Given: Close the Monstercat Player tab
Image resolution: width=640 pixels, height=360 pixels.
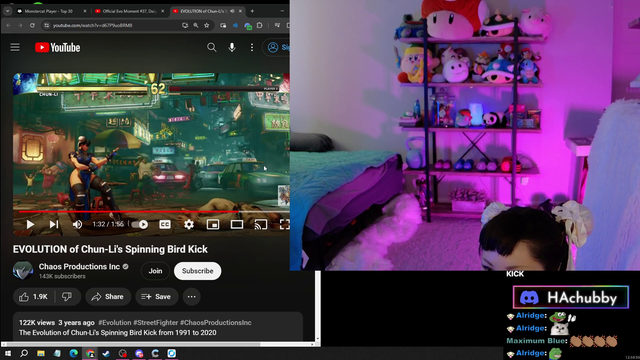Looking at the screenshot, I should click(x=85, y=11).
